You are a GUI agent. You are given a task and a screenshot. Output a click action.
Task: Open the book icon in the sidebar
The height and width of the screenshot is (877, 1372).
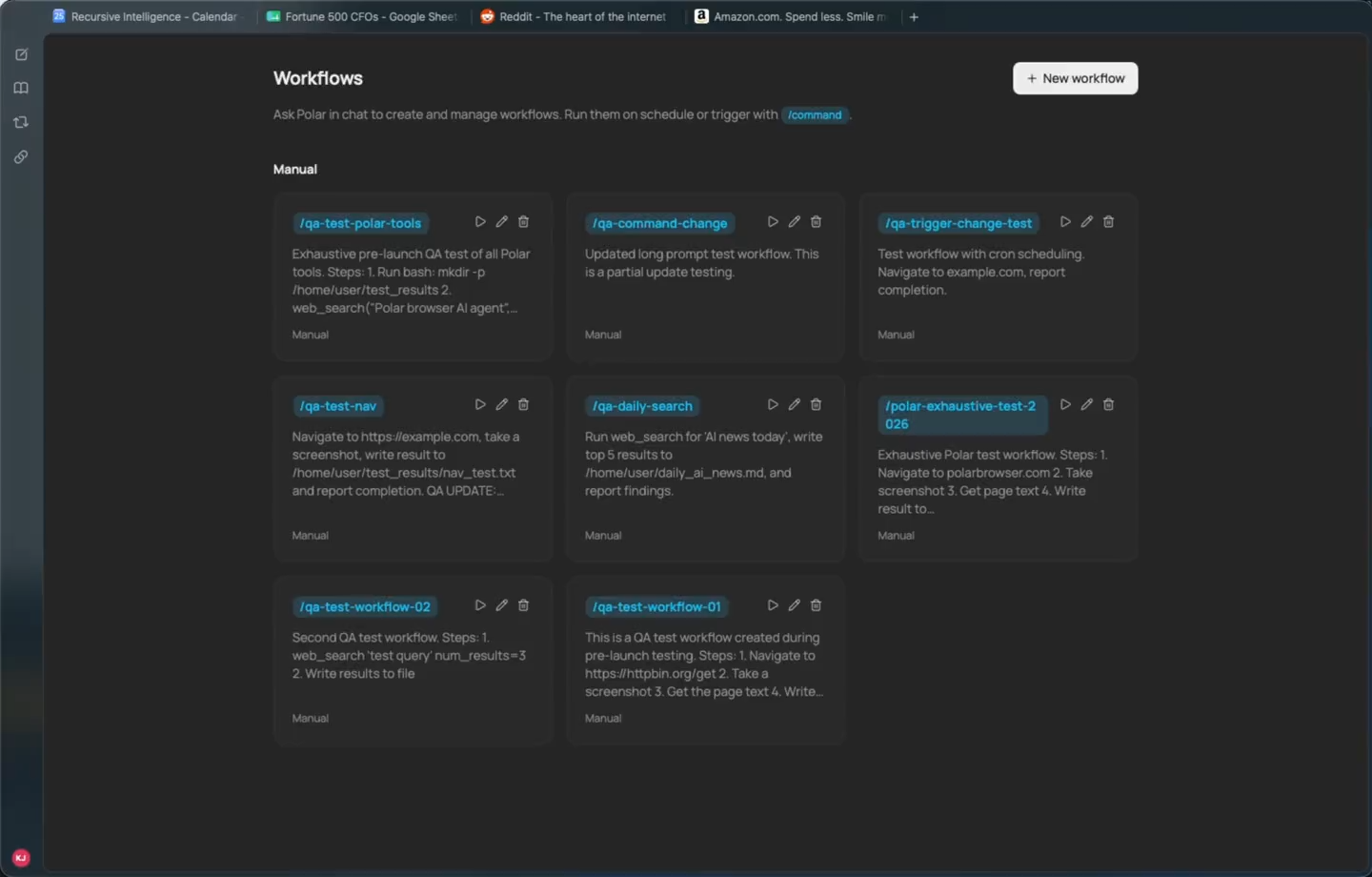21,89
